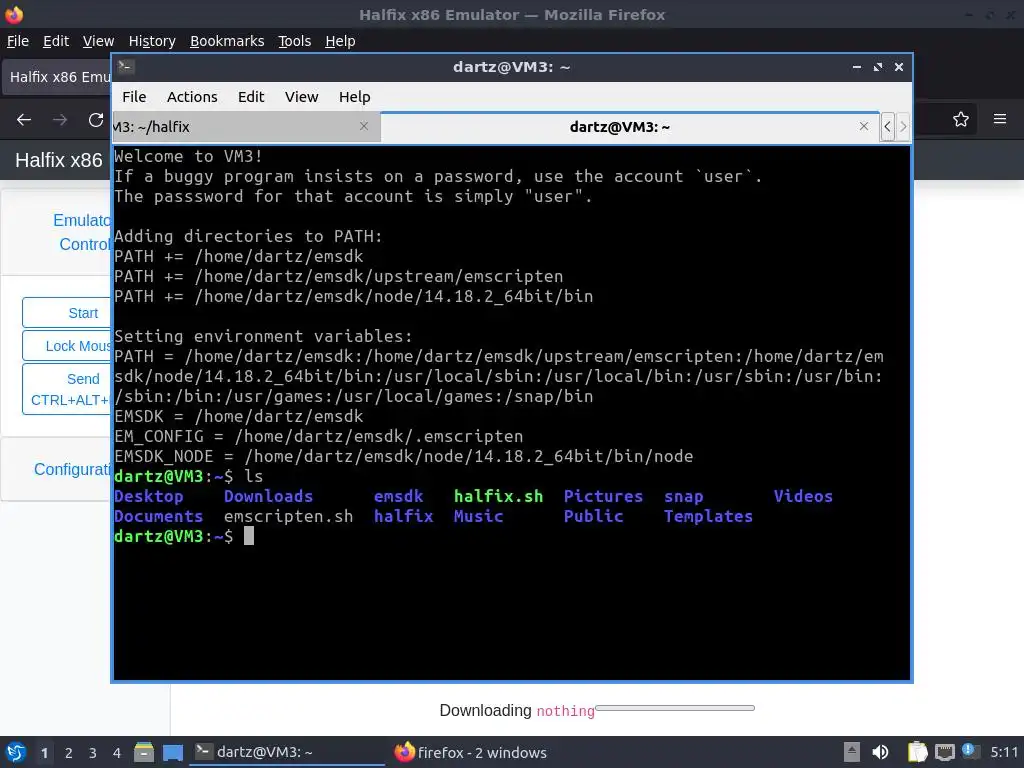Switch to workspace 2
1024x768 pixels.
(69, 753)
